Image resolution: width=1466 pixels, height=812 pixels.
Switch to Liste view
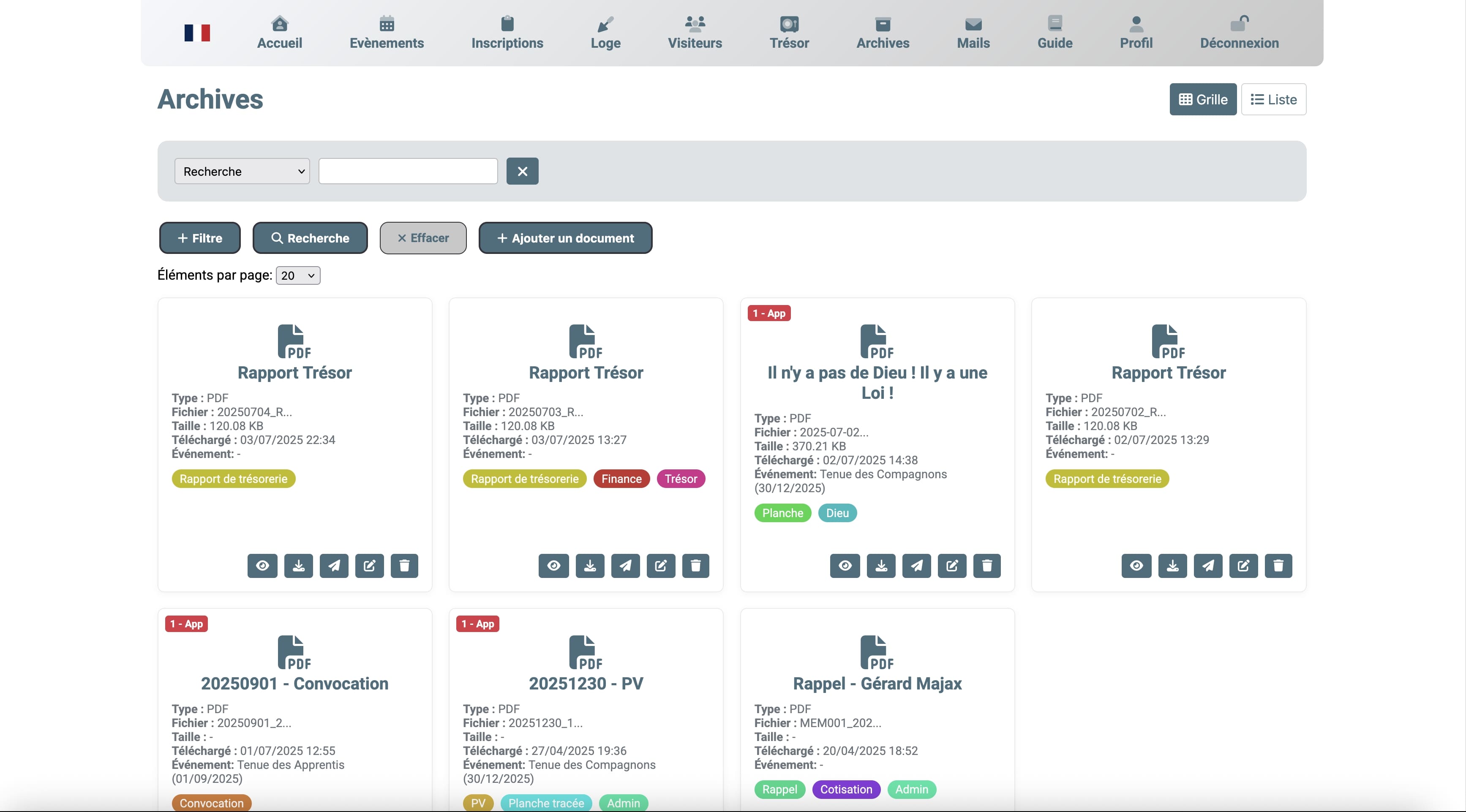pos(1273,100)
